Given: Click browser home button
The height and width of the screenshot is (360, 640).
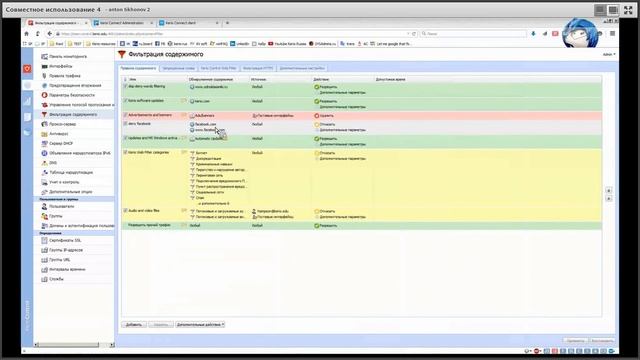Looking at the screenshot, I should 27,34.
